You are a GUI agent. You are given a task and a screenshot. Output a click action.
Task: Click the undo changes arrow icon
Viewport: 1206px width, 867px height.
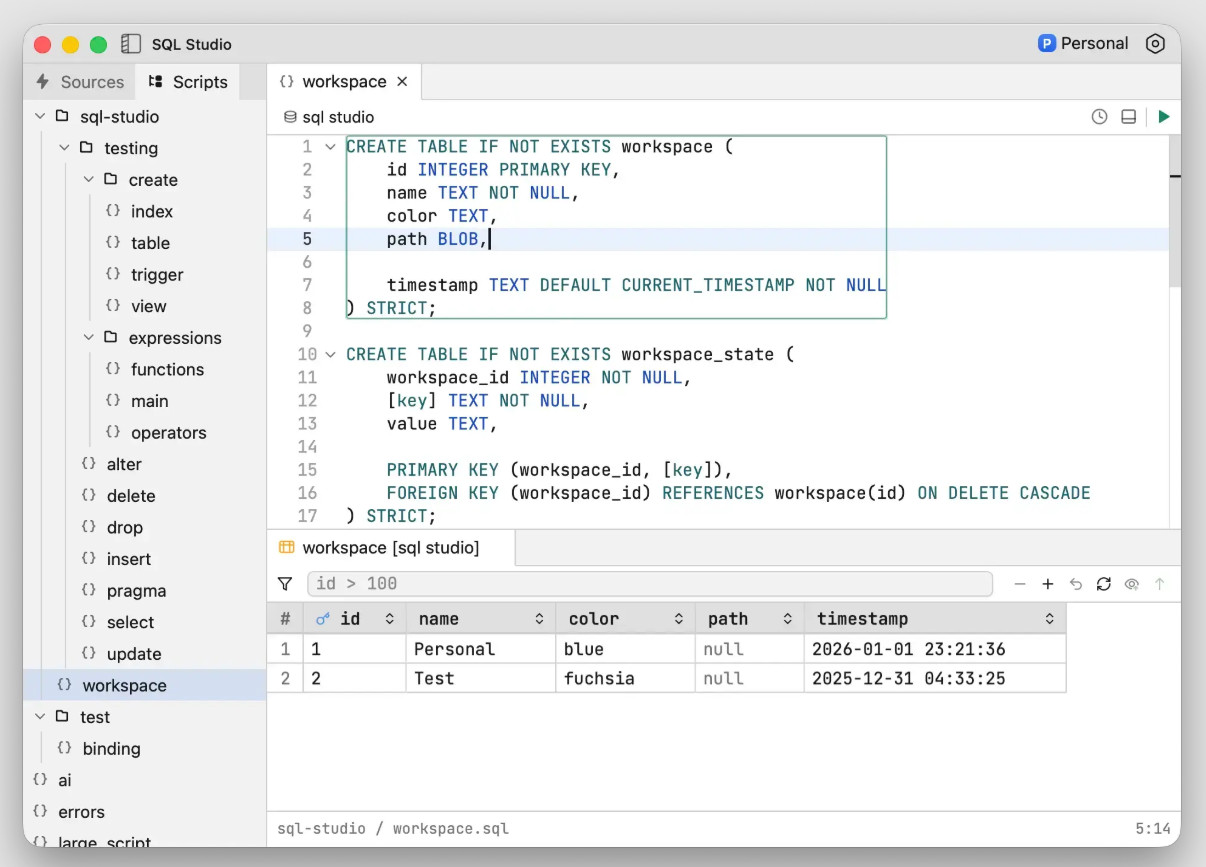click(x=1076, y=584)
